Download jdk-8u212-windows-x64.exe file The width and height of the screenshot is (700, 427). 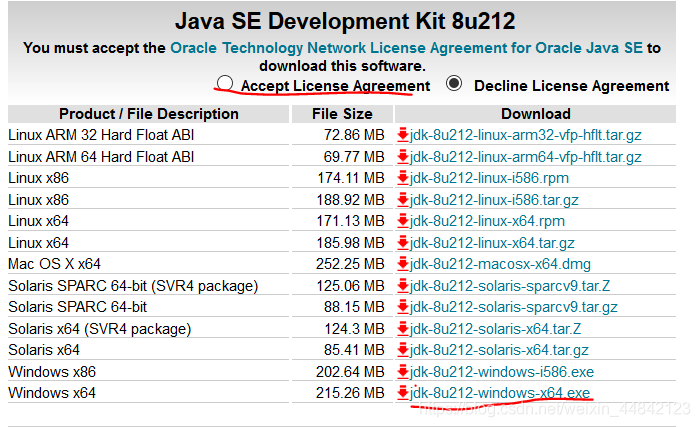click(x=500, y=393)
